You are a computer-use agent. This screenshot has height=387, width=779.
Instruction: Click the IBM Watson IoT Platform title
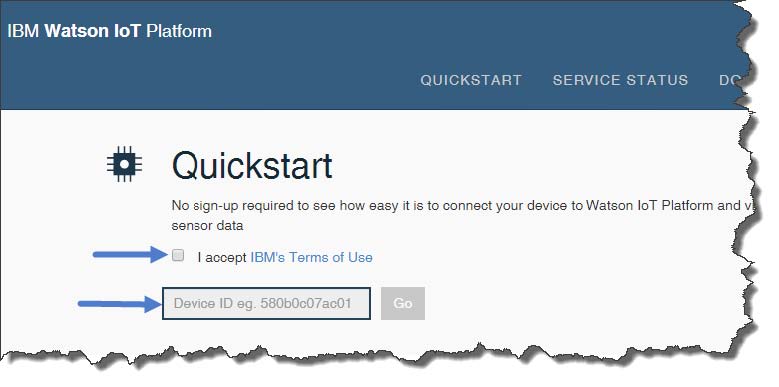coord(109,31)
